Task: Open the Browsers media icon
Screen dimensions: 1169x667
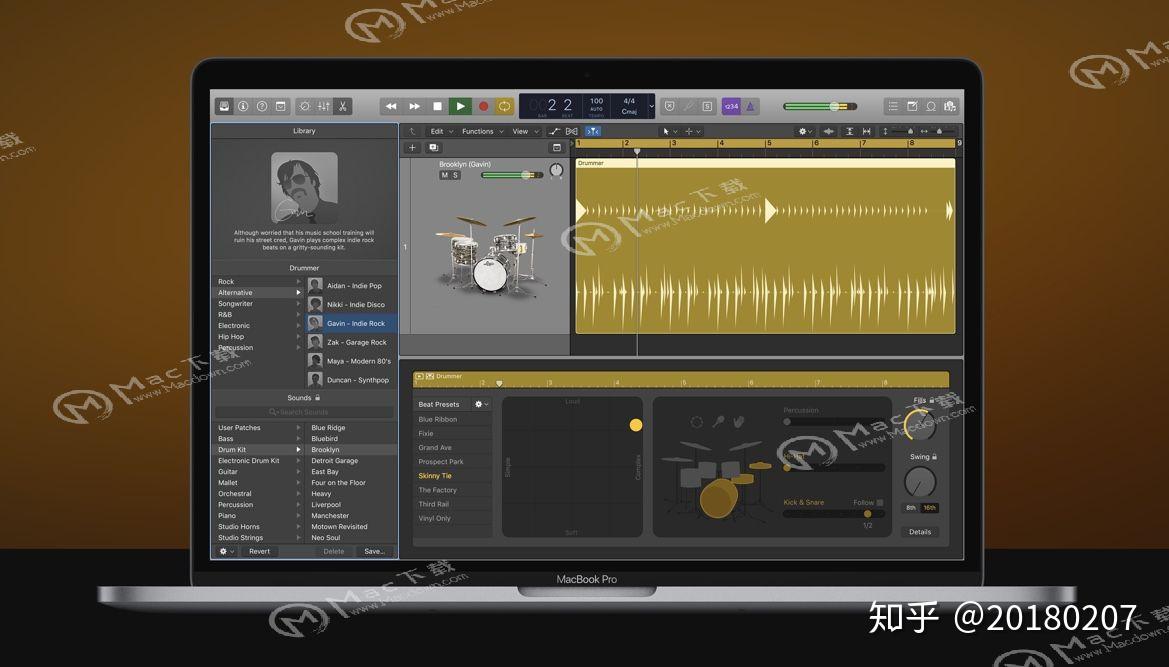Action: (950, 107)
